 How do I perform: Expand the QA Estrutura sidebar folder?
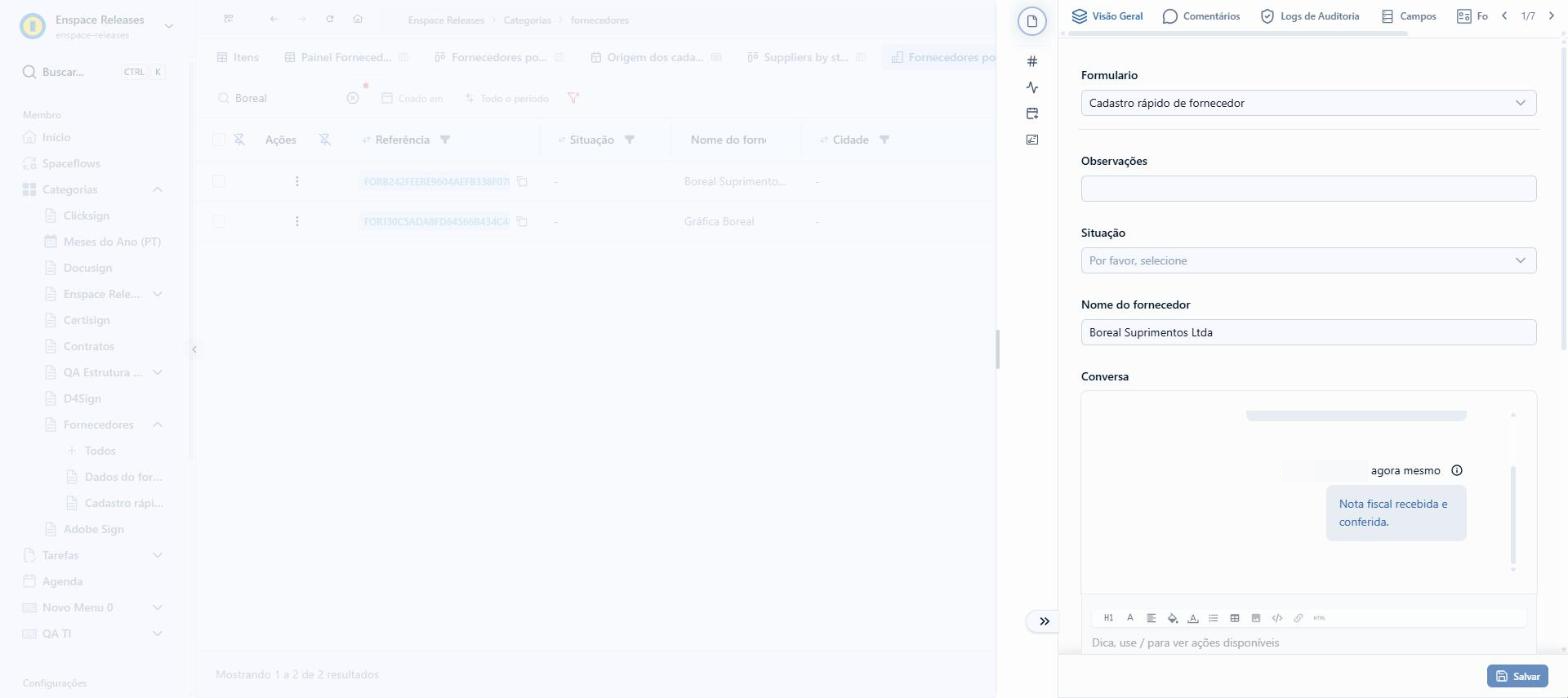tap(157, 373)
